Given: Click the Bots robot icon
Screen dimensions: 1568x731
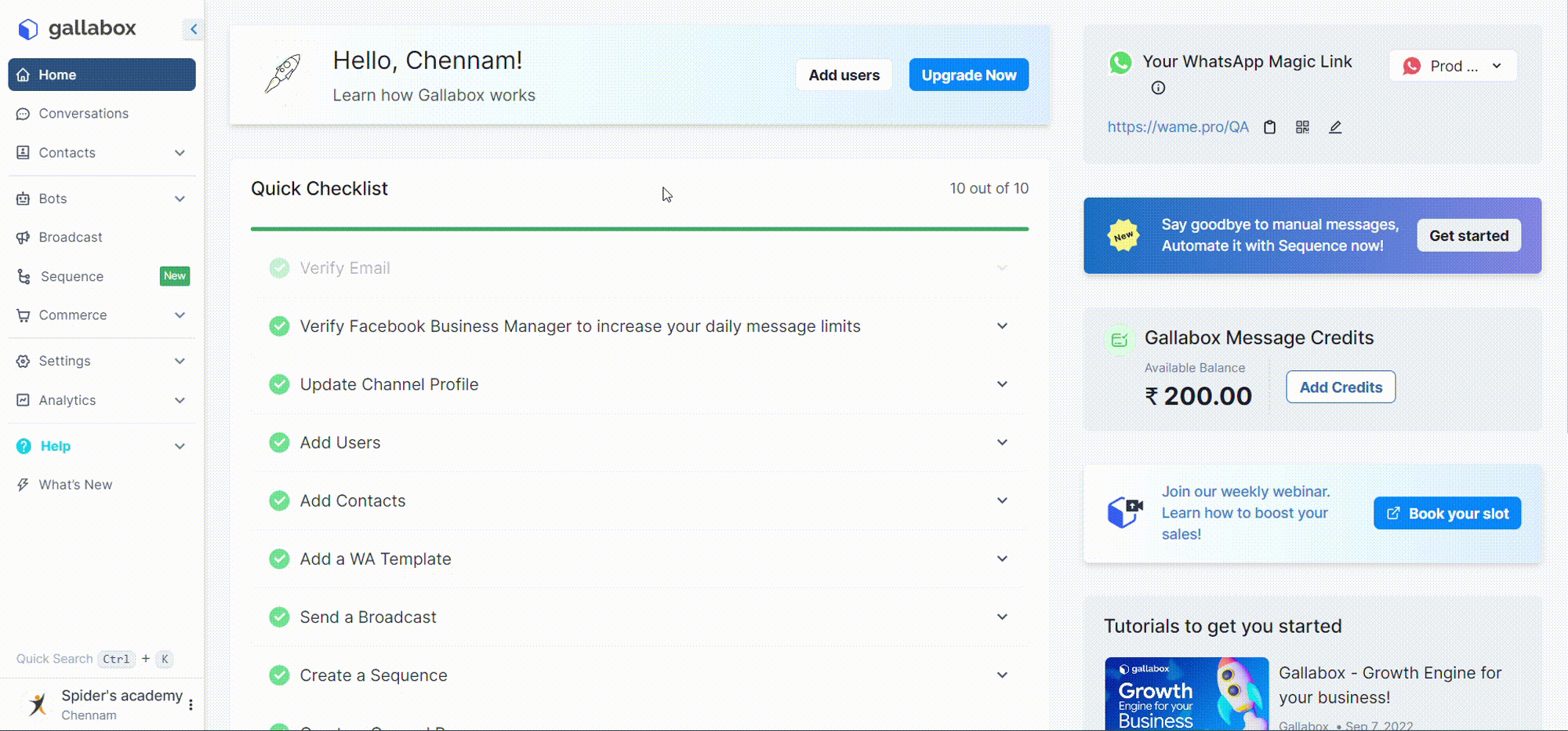Looking at the screenshot, I should point(24,198).
